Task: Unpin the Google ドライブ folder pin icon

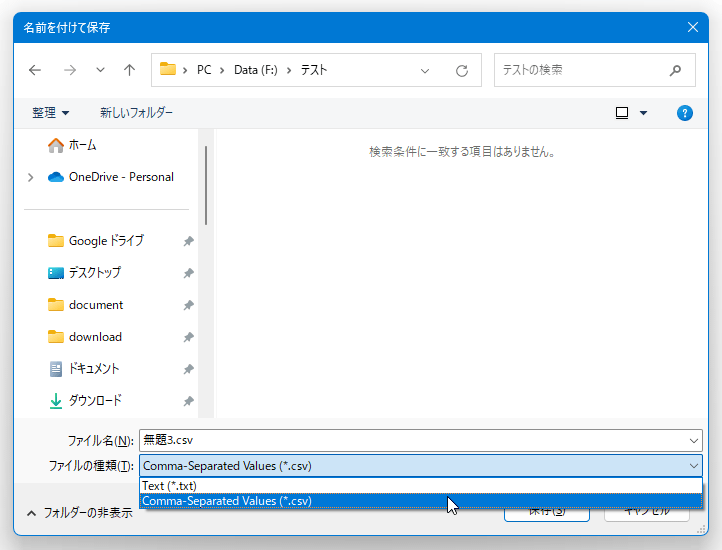Action: pos(188,241)
